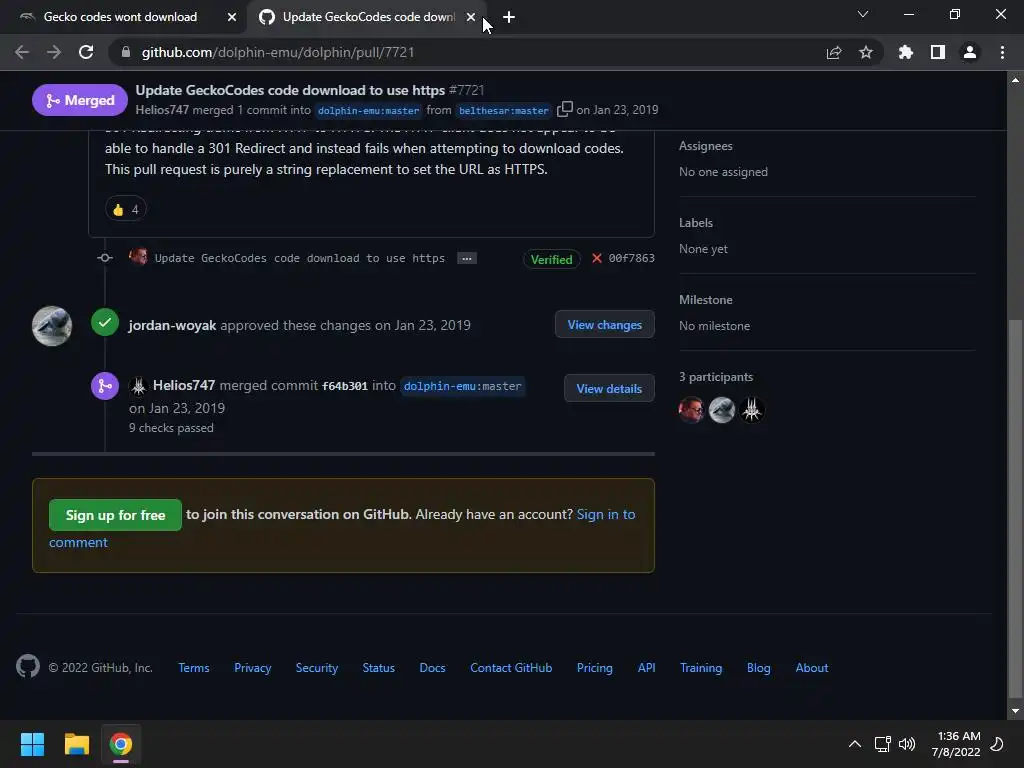Click the page vertical scrollbar thumb
The image size is (1024, 768).
[x=1014, y=509]
